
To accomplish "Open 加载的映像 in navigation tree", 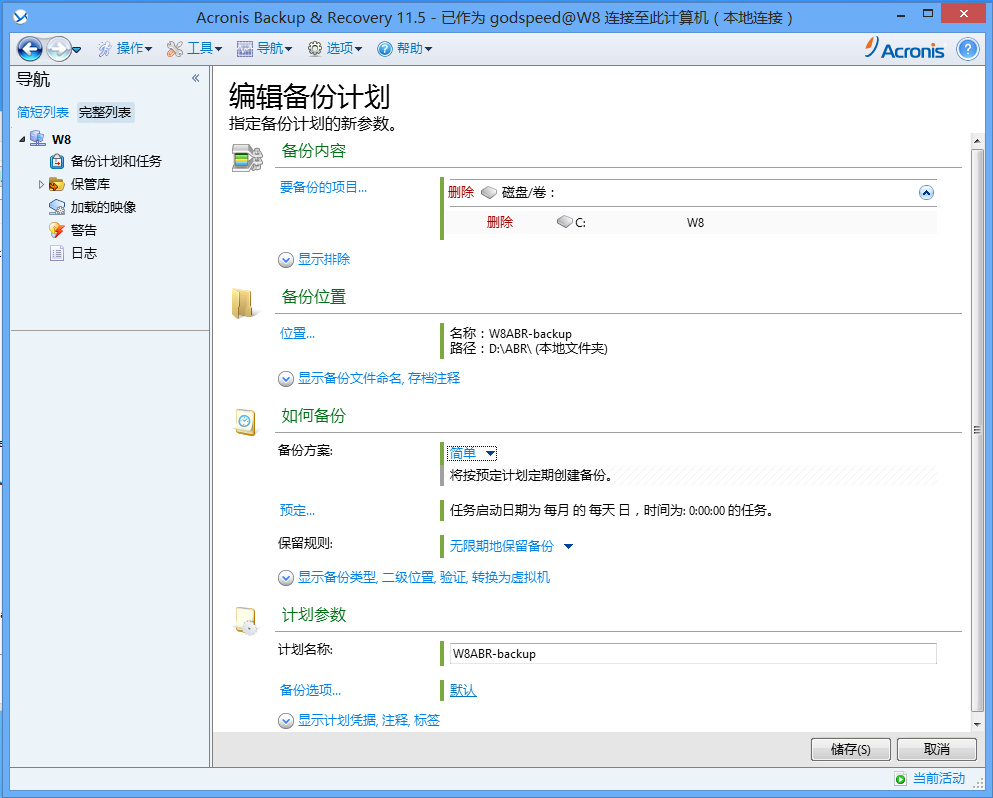I will (x=103, y=207).
